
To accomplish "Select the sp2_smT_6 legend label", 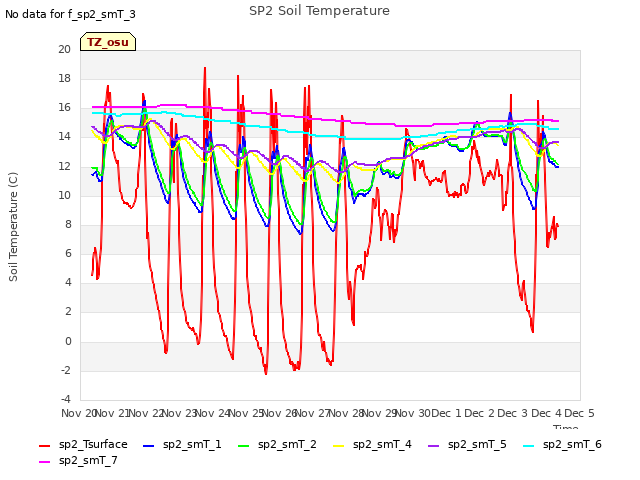I will tap(572, 444).
